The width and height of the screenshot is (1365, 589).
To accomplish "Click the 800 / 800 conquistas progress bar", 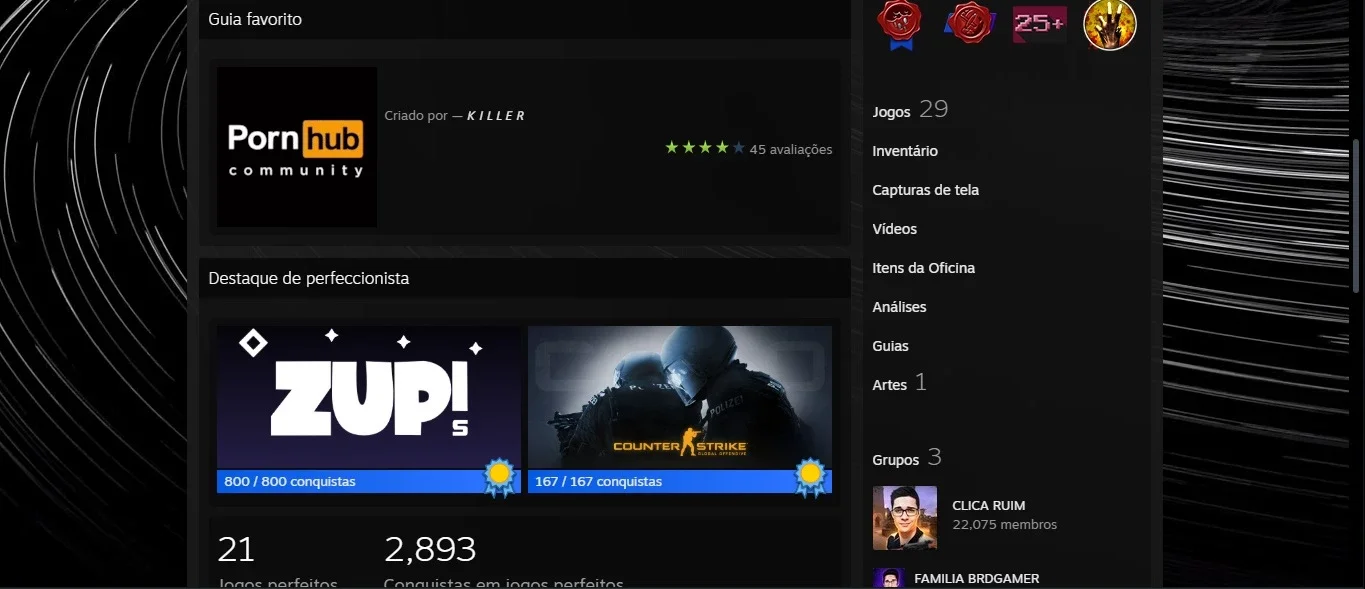I will click(369, 482).
